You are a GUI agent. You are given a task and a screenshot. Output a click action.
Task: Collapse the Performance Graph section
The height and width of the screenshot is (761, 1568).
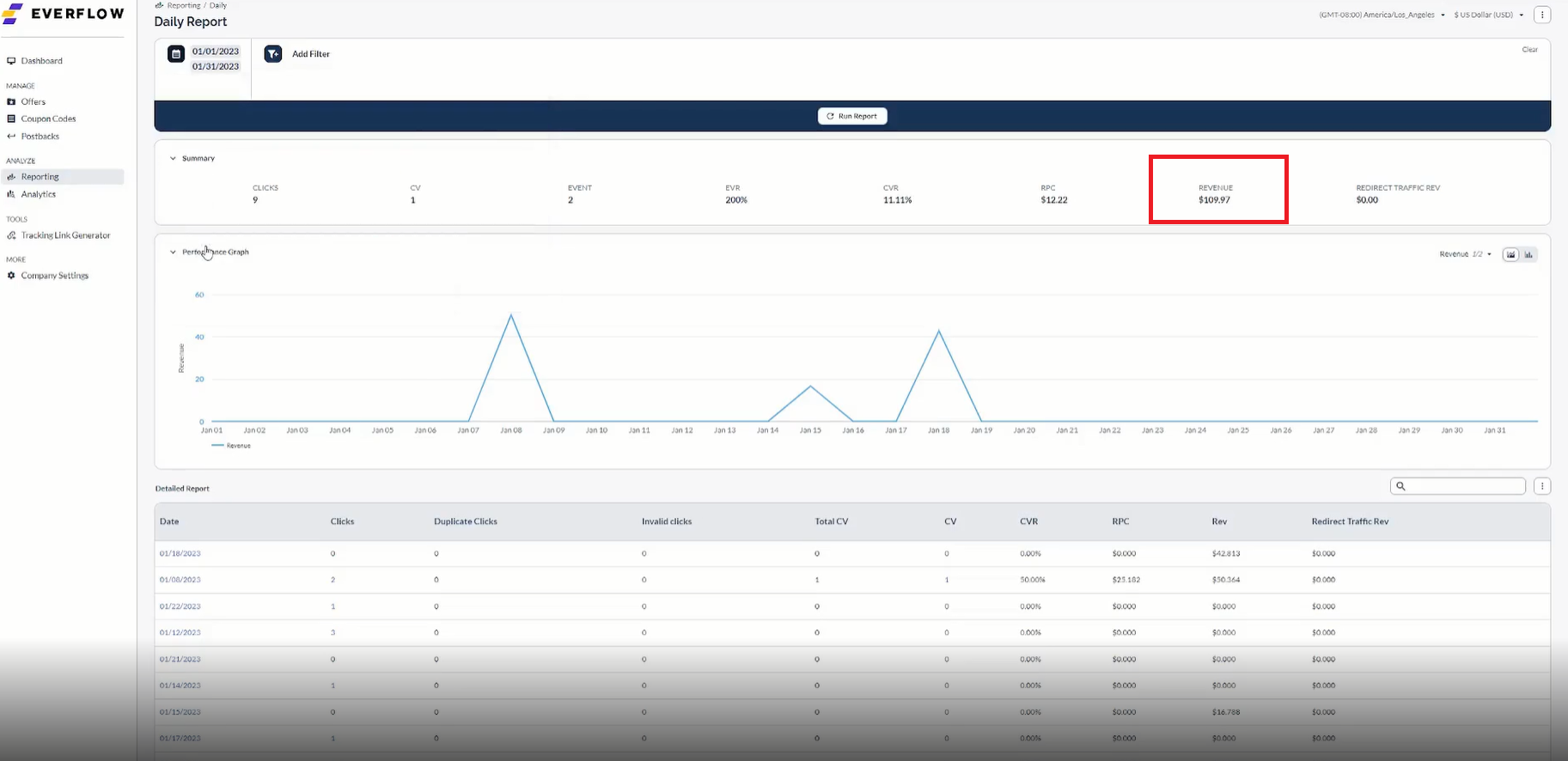(x=173, y=253)
